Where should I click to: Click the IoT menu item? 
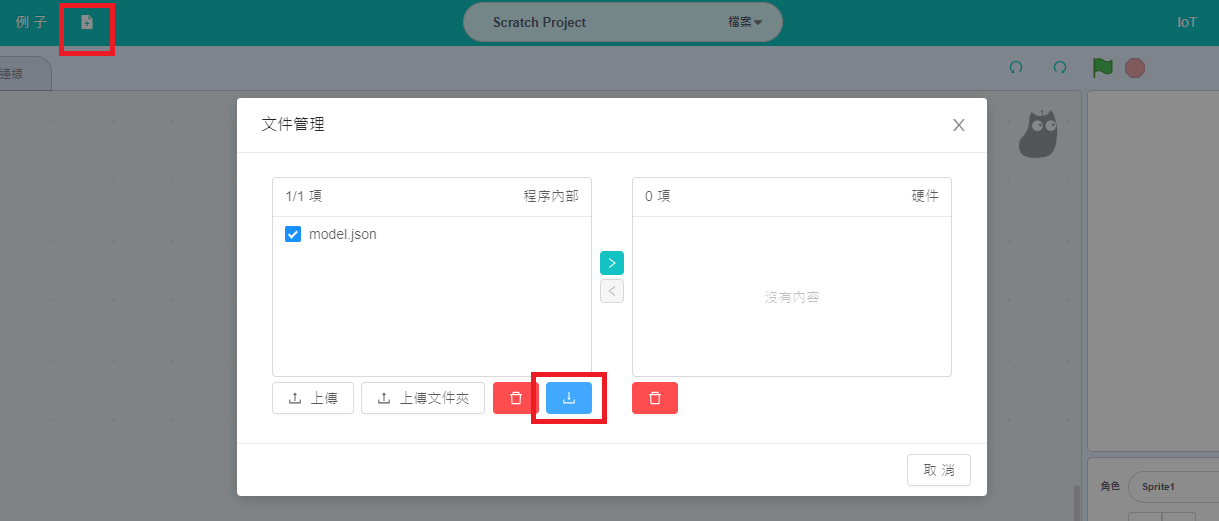click(x=1187, y=22)
